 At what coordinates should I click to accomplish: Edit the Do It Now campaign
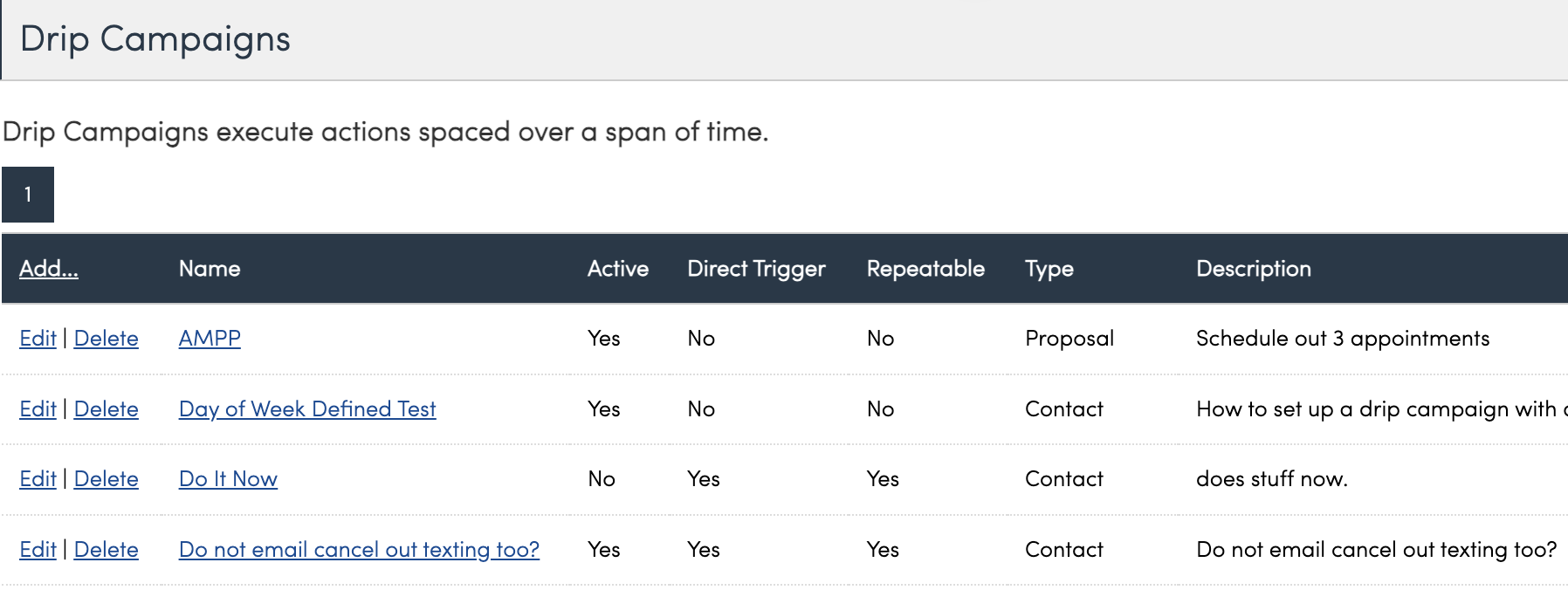coord(38,479)
